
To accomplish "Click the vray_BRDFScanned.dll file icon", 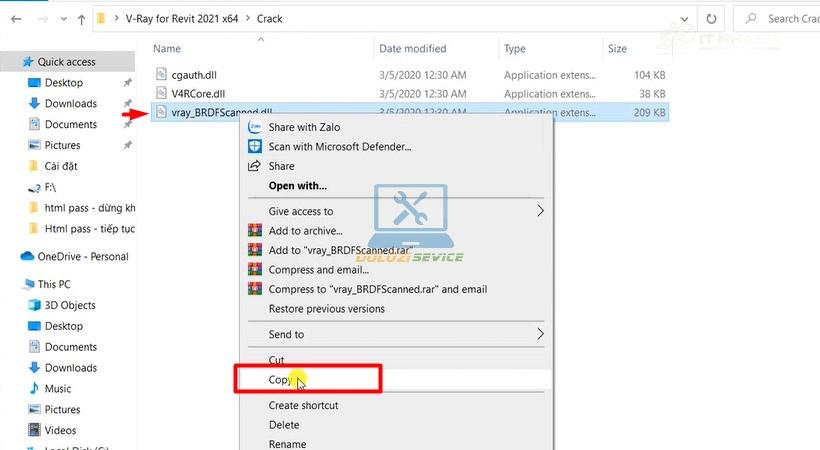I will 161,111.
